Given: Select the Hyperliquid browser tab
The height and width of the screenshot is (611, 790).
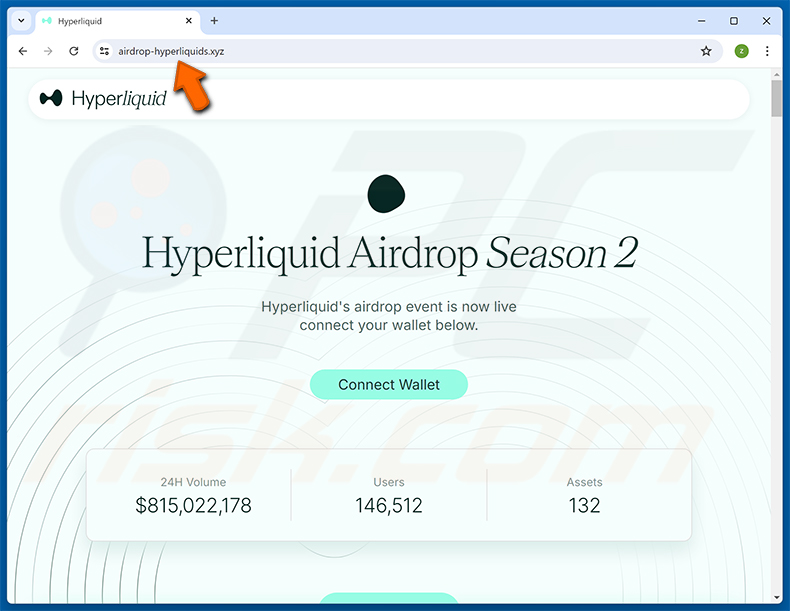Looking at the screenshot, I should pos(117,21).
